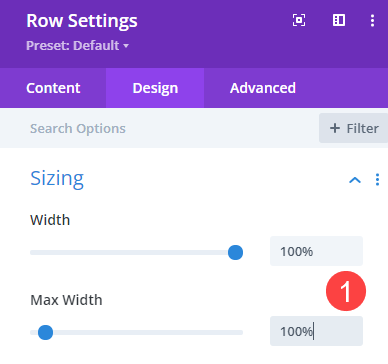
Task: Click the Max Width slider handle
Action: tap(45, 332)
